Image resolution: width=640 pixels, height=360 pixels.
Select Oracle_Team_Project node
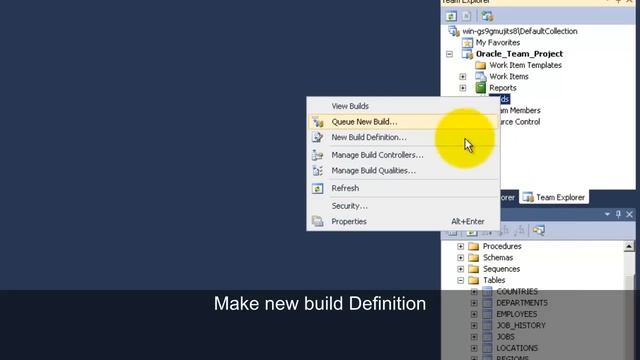click(x=519, y=54)
